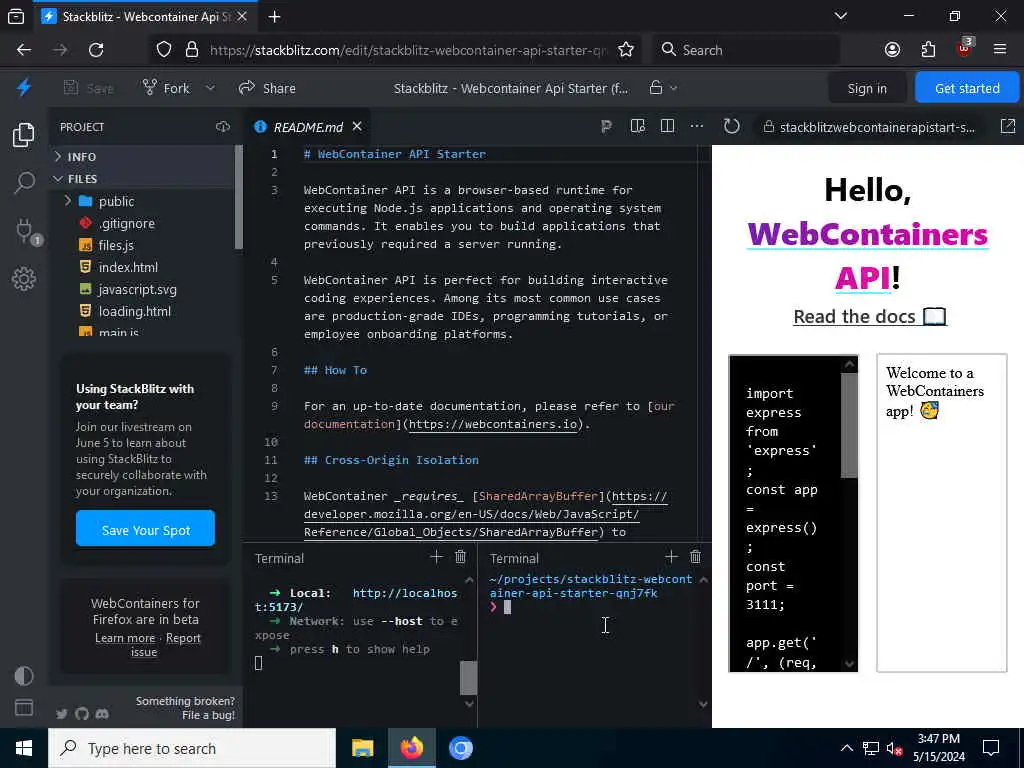The width and height of the screenshot is (1024, 768).
Task: Add a new terminal in right Terminal panel
Action: (x=671, y=556)
